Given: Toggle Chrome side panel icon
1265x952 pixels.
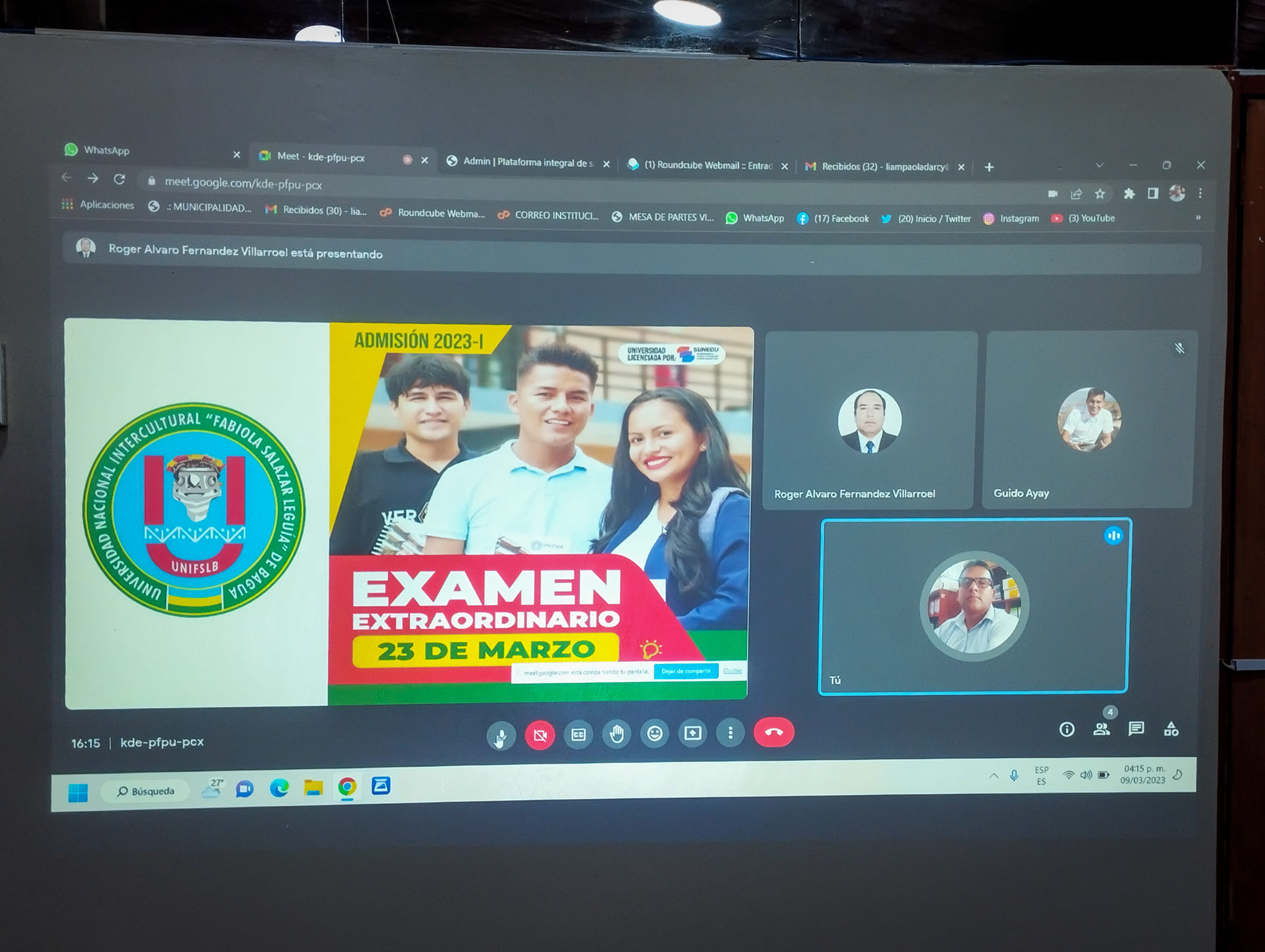Looking at the screenshot, I should click(x=1153, y=194).
